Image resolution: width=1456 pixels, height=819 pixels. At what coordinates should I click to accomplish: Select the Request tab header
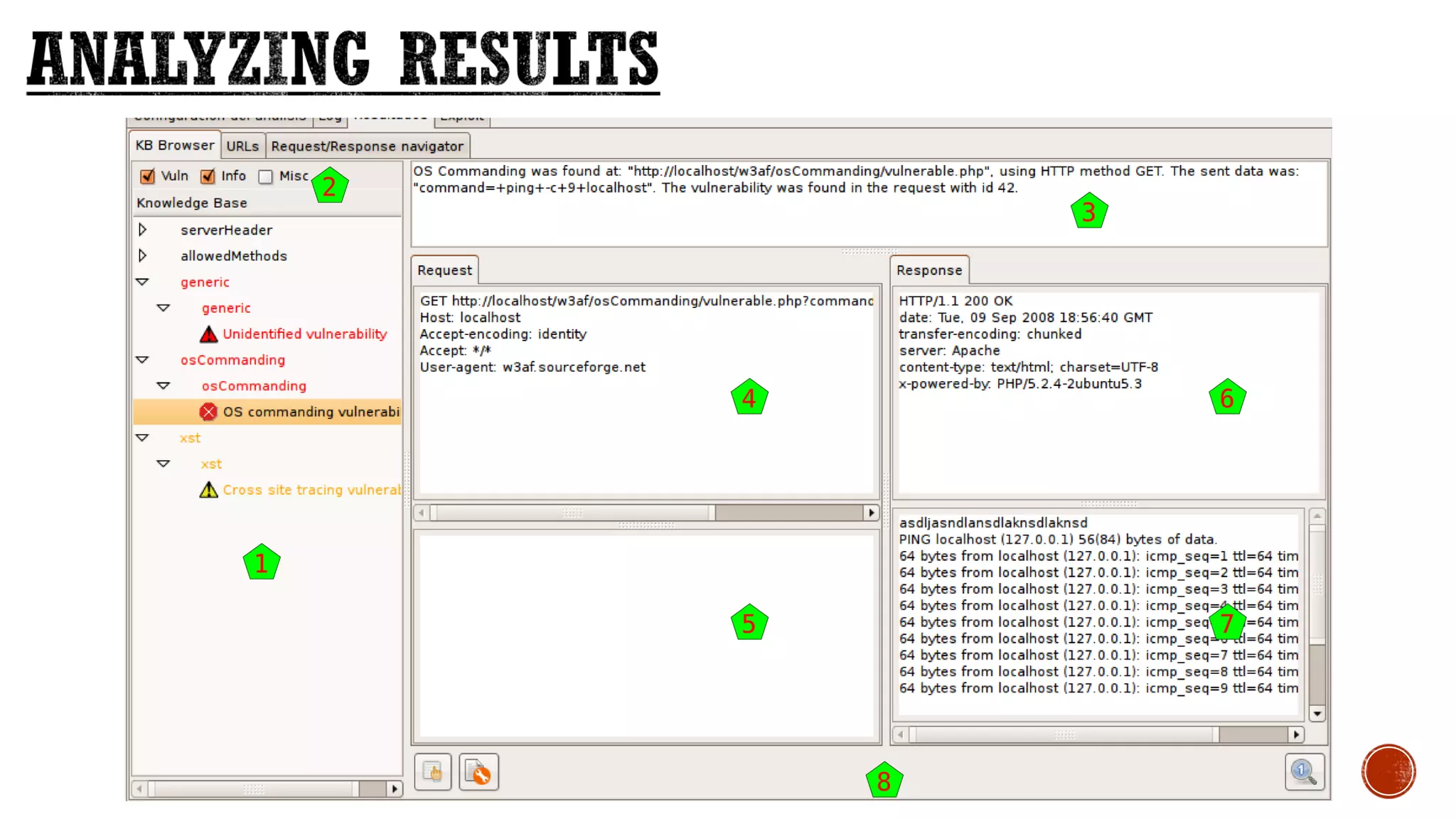444,270
